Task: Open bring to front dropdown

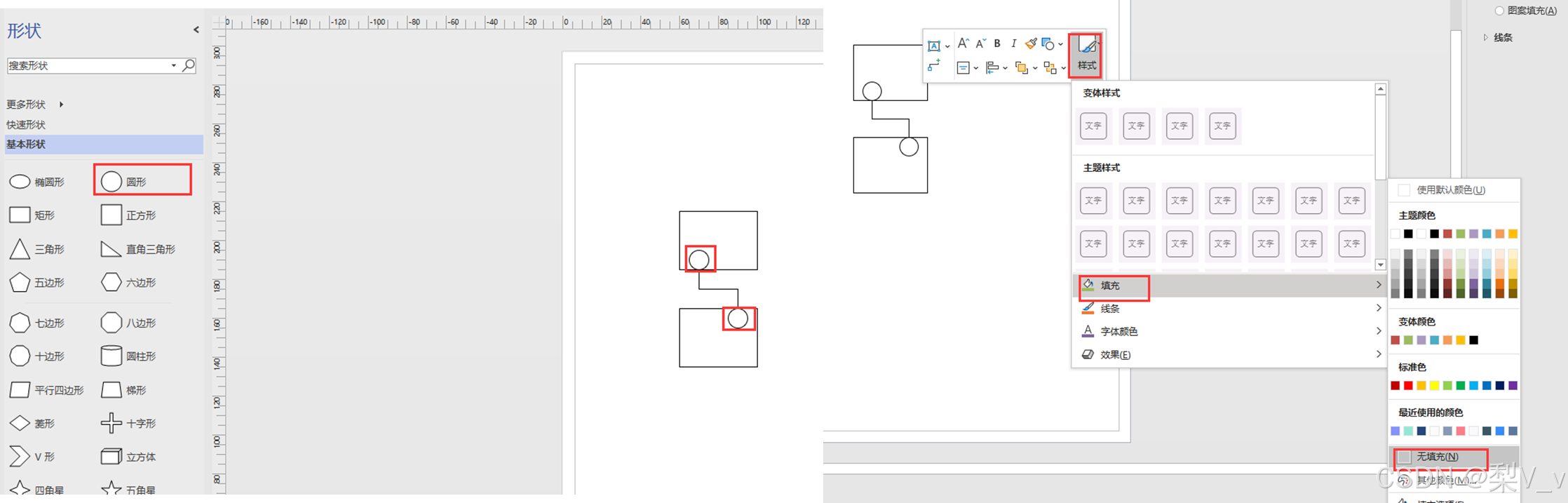Action: [1034, 68]
